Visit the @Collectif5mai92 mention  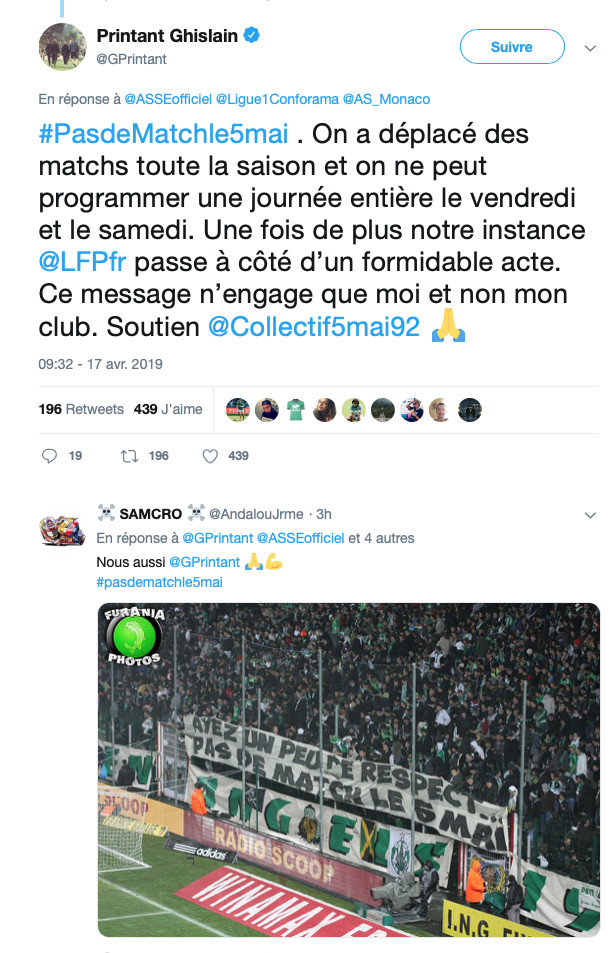click(314, 326)
